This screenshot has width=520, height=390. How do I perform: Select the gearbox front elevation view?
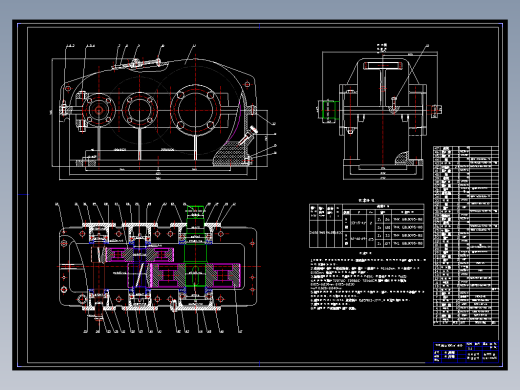tap(163, 112)
